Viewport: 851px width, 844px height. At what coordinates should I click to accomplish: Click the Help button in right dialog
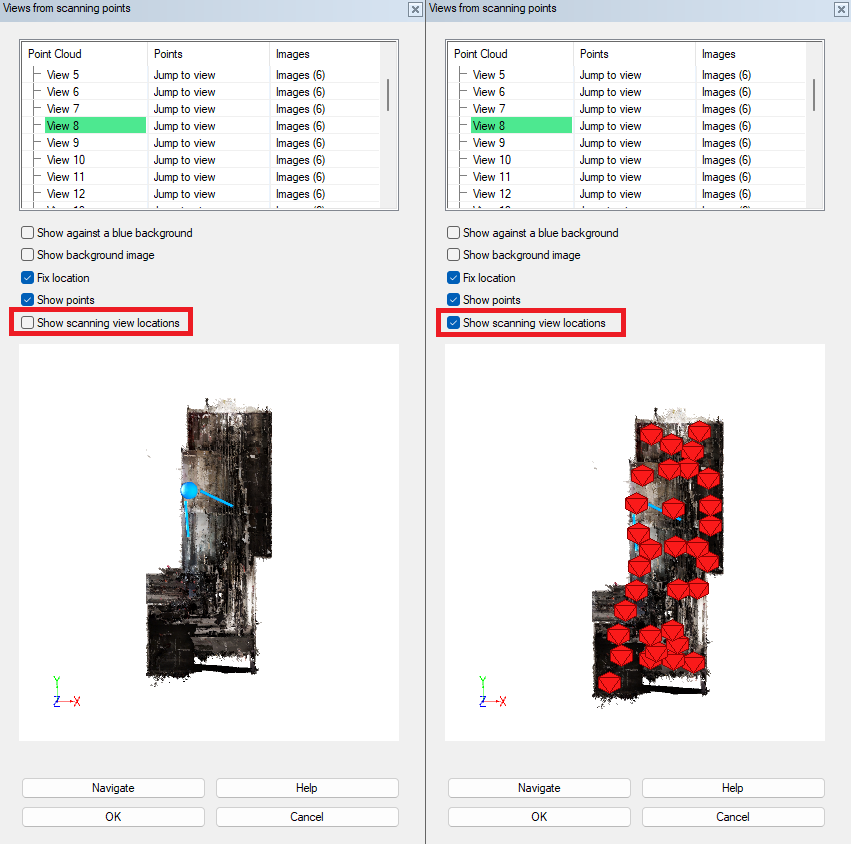pyautogui.click(x=733, y=788)
